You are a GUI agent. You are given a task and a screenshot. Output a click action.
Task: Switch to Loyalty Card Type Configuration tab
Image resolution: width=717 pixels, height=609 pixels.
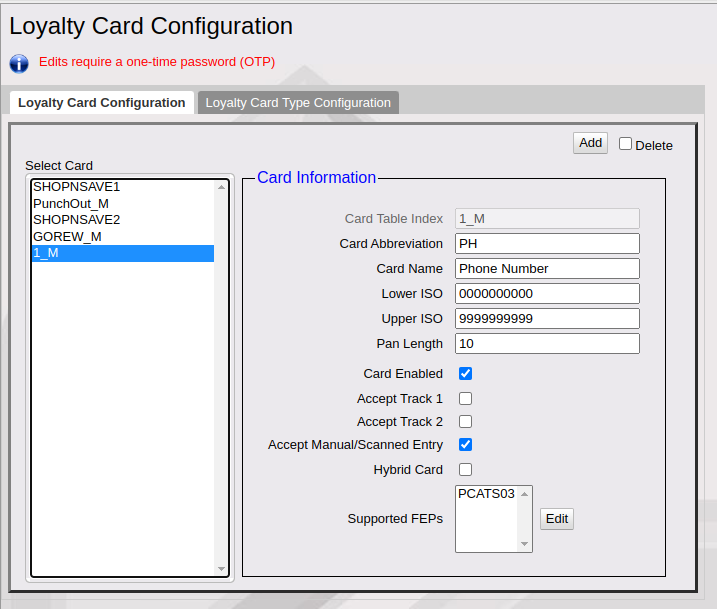pyautogui.click(x=298, y=103)
